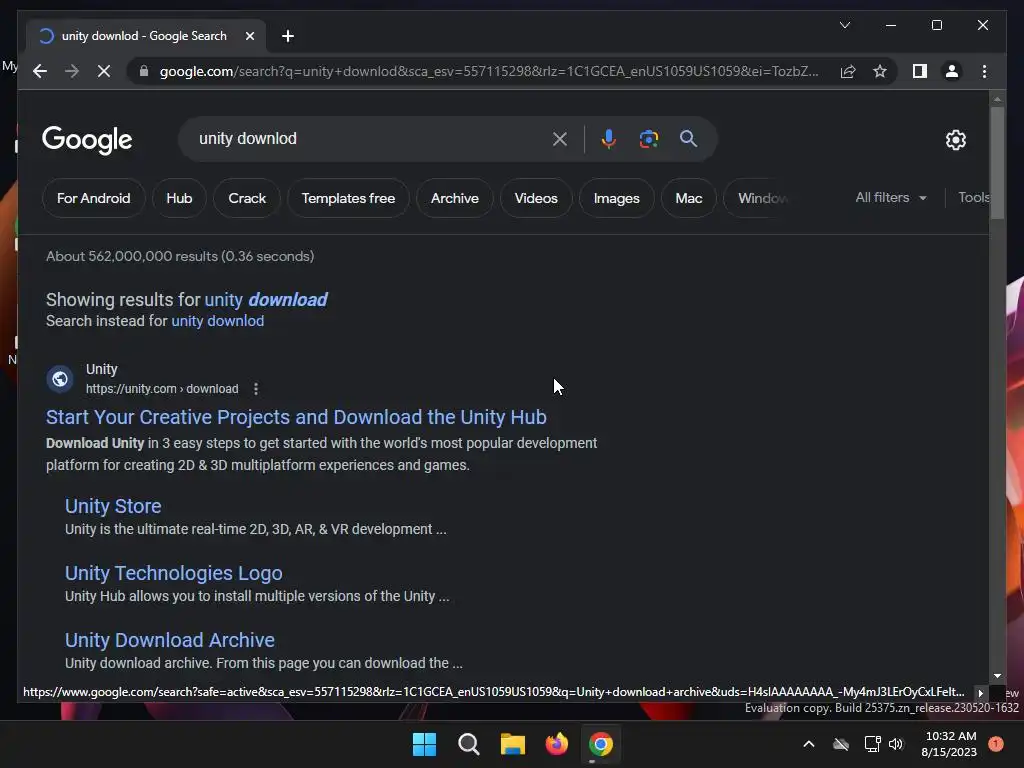Viewport: 1024px width, 768px height.
Task: Show hidden system tray icons
Action: (808, 744)
